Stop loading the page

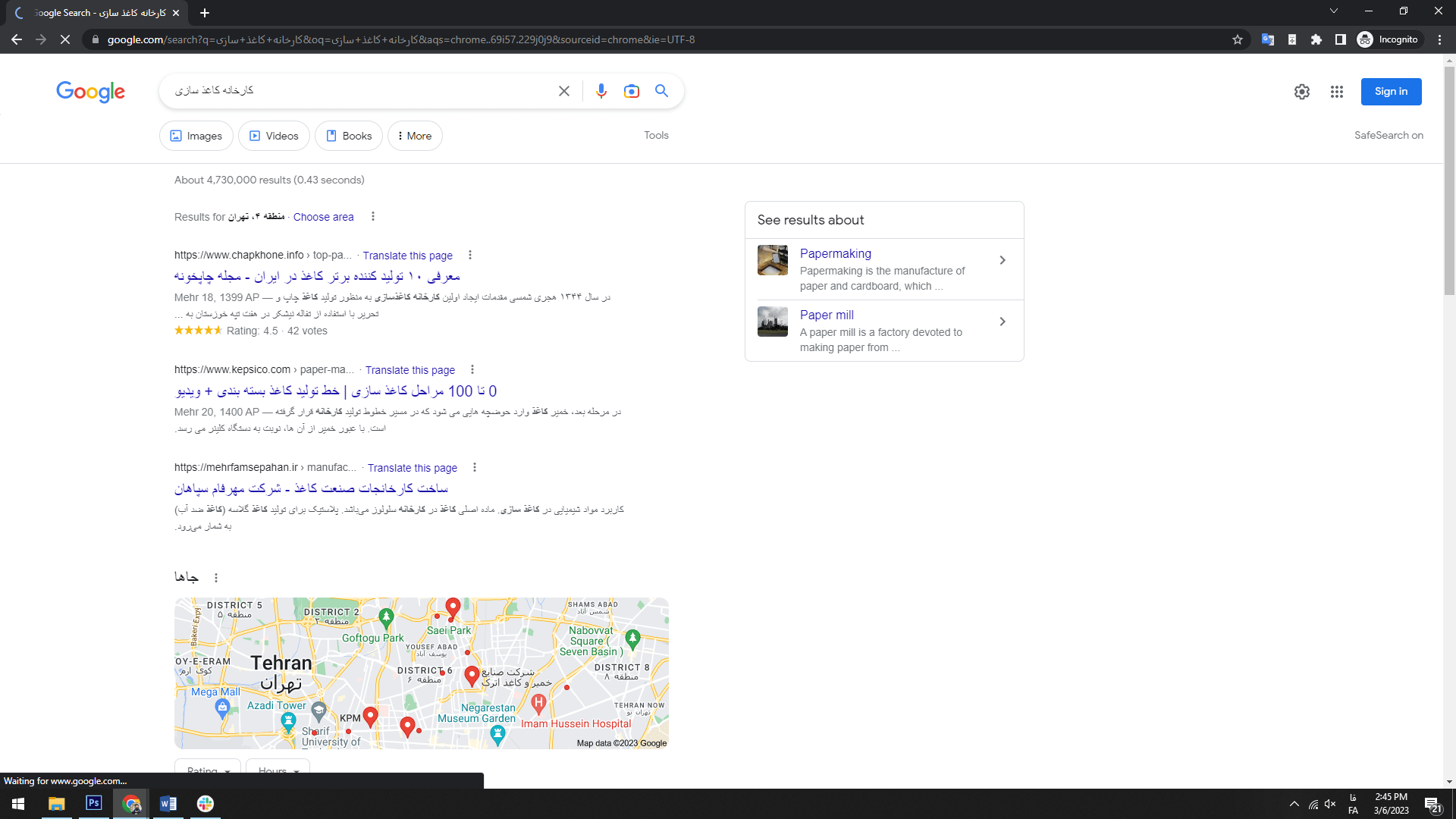click(65, 39)
